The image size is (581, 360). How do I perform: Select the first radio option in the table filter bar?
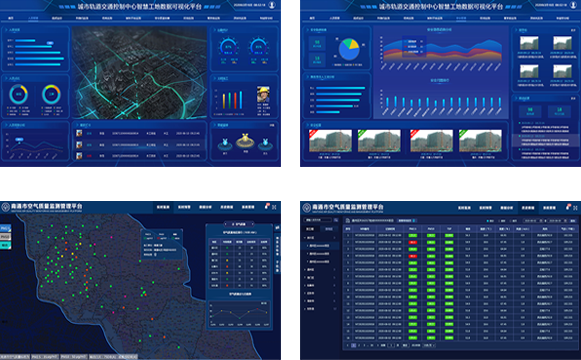click(x=488, y=221)
